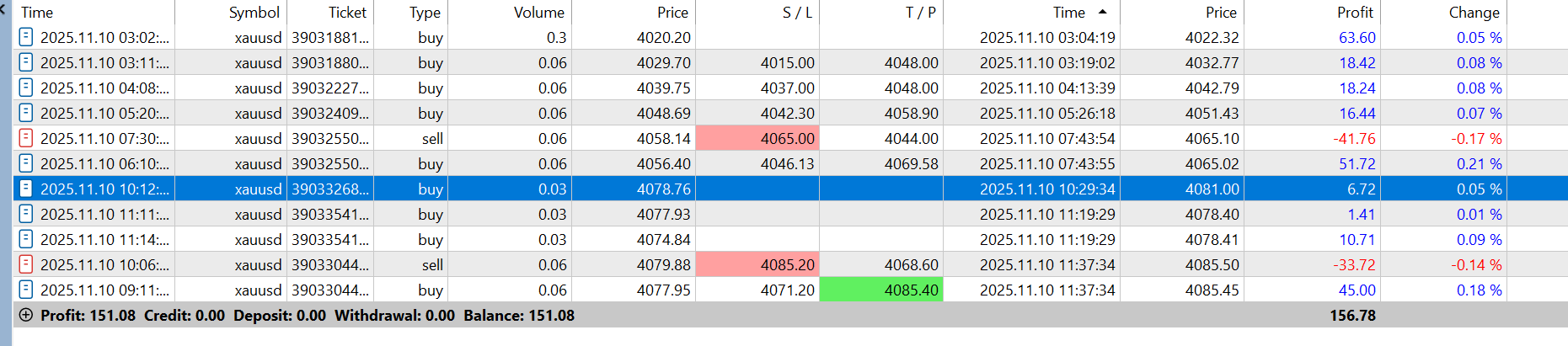
Task: Select the red sell icon on the 10:06 row
Action: click(26, 264)
